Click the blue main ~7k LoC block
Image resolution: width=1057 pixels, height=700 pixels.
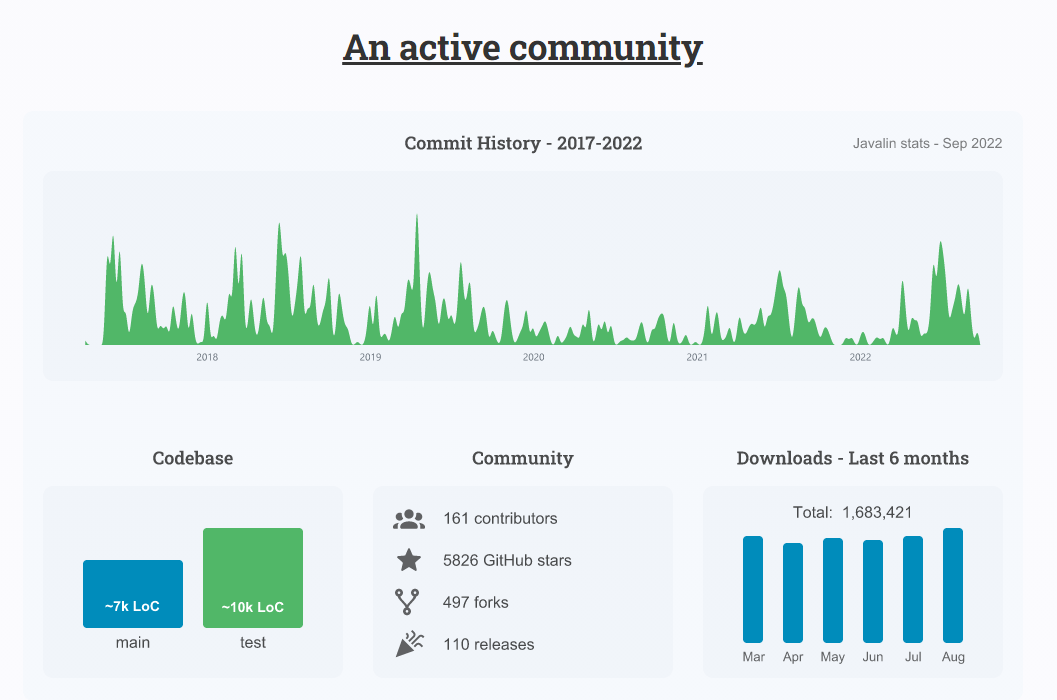[133, 594]
